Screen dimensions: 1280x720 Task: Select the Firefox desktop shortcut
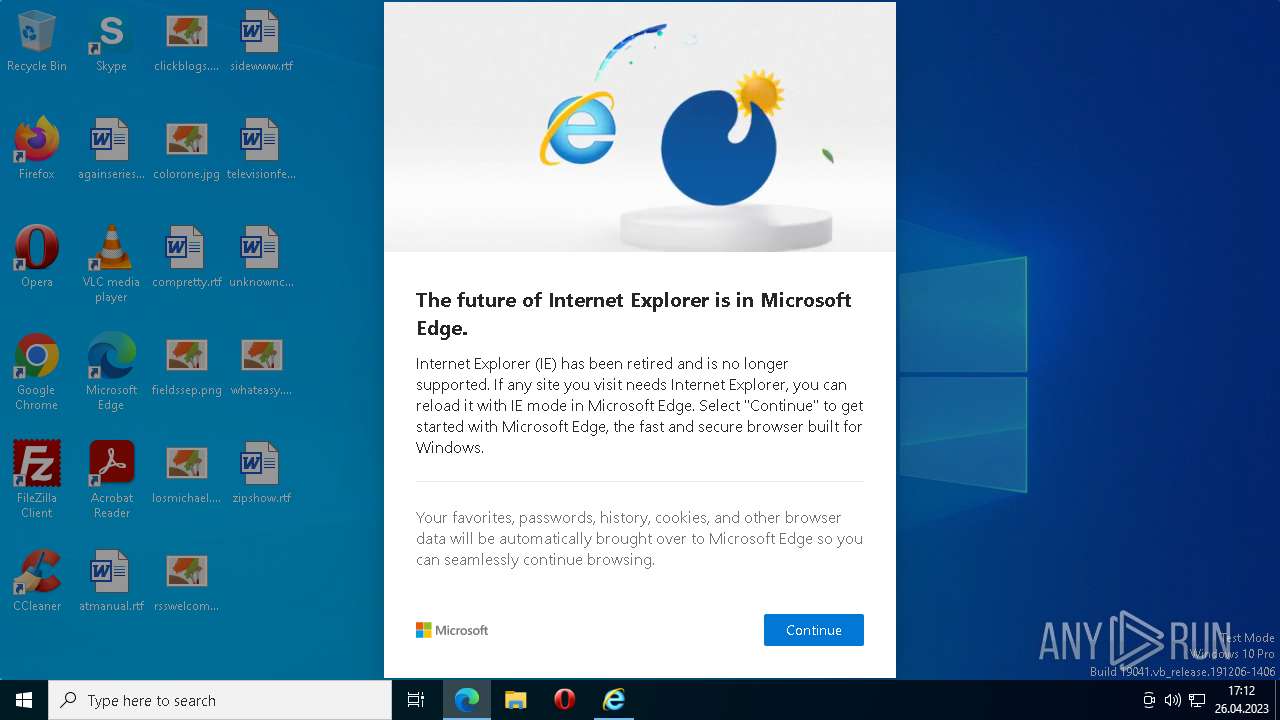click(37, 150)
